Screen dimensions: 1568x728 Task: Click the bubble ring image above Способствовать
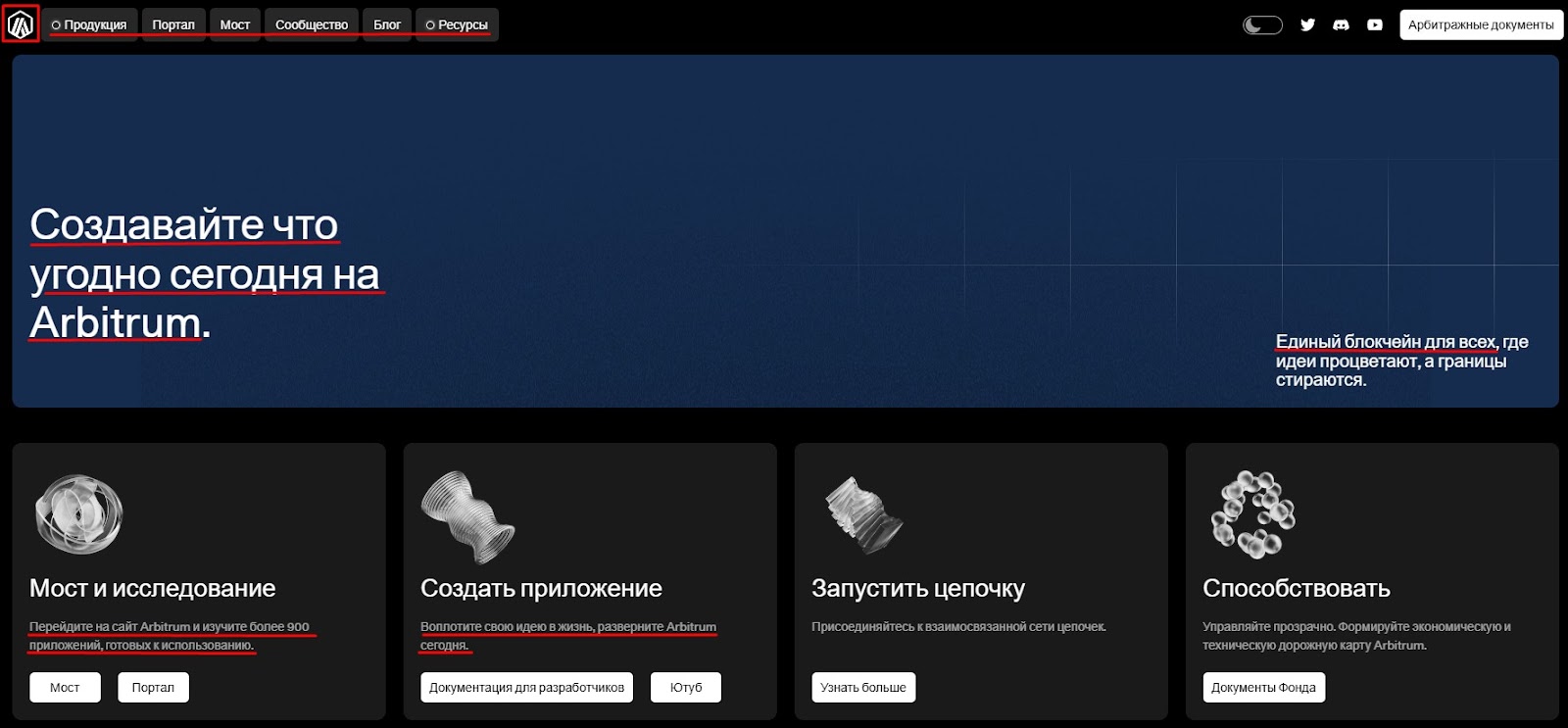pos(1253,514)
